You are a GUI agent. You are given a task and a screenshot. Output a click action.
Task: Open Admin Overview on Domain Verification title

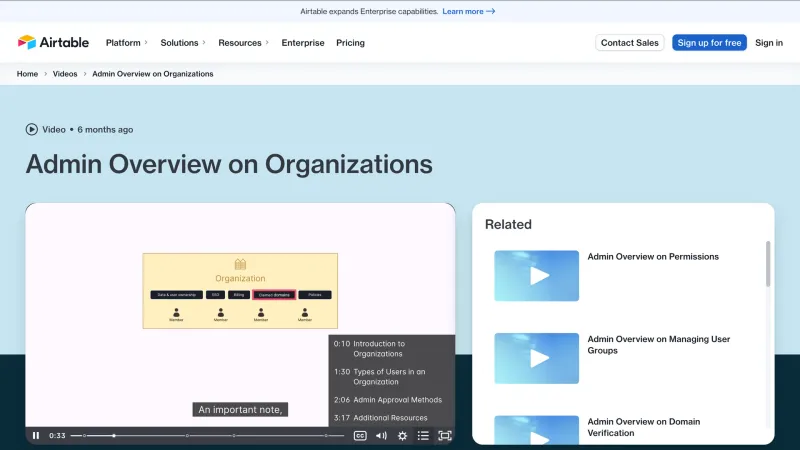click(644, 427)
